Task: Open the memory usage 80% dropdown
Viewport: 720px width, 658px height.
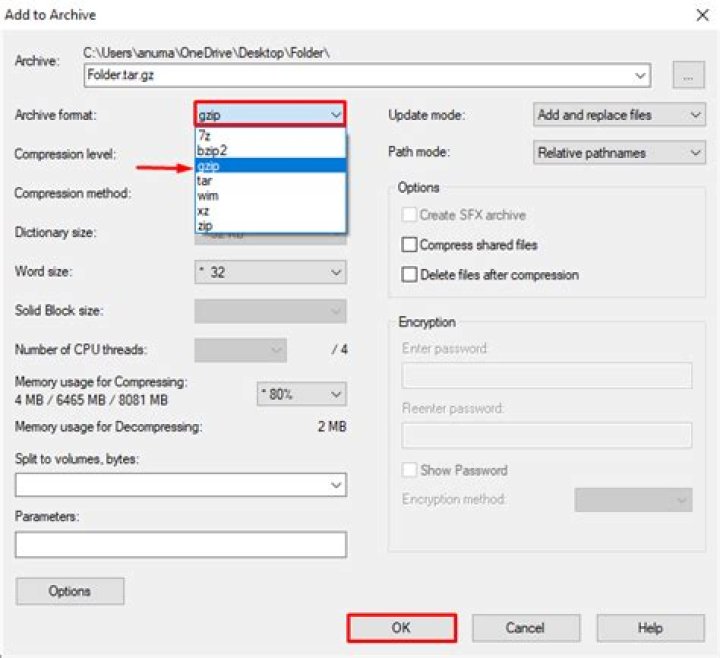Action: click(302, 394)
